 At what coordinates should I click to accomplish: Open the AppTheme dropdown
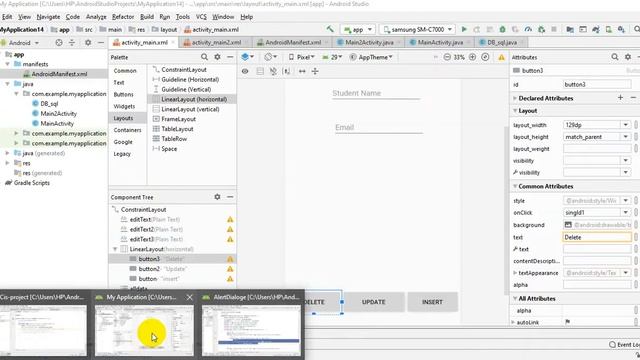pyautogui.click(x=371, y=57)
